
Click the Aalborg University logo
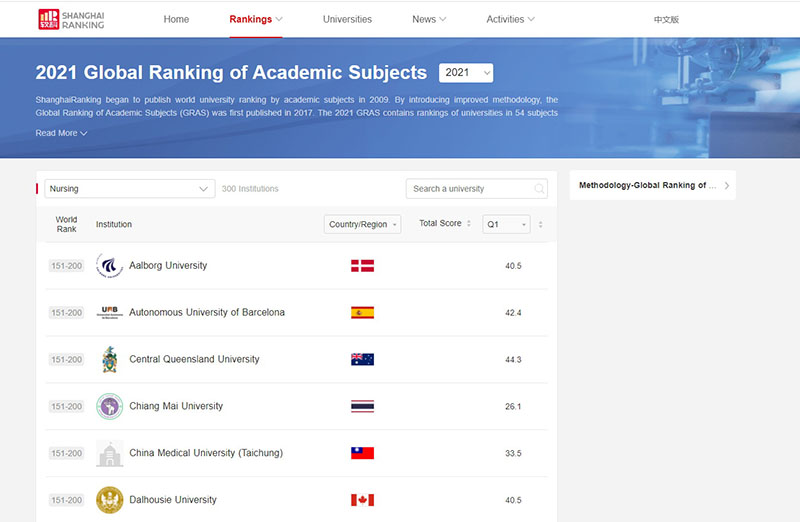110,265
